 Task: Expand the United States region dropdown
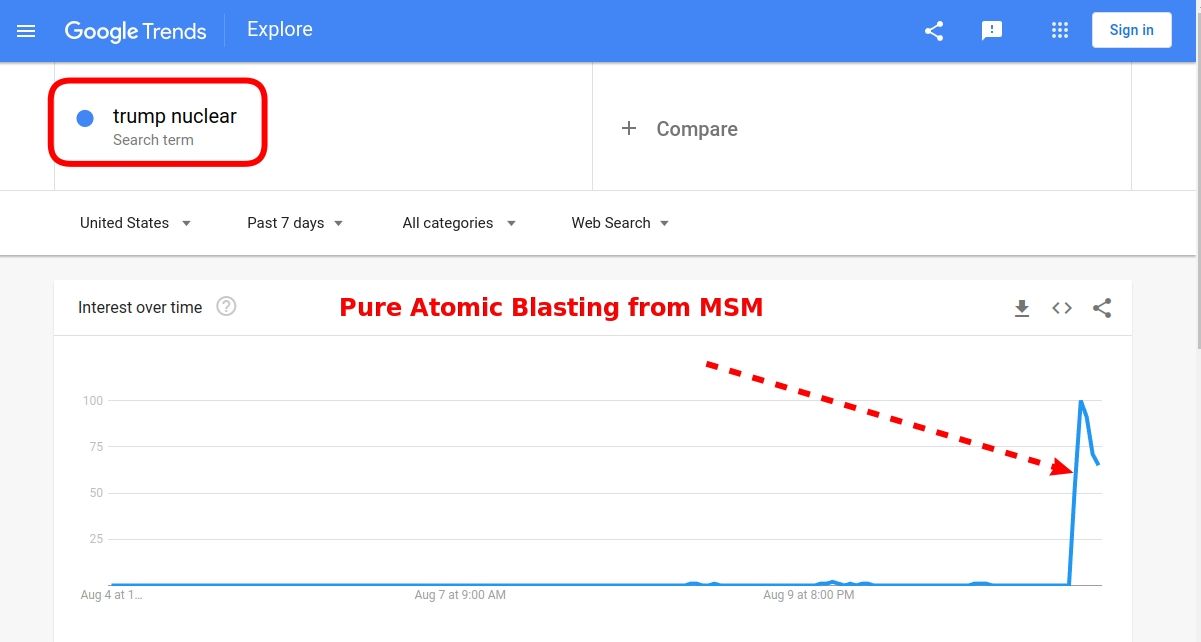click(x=136, y=223)
